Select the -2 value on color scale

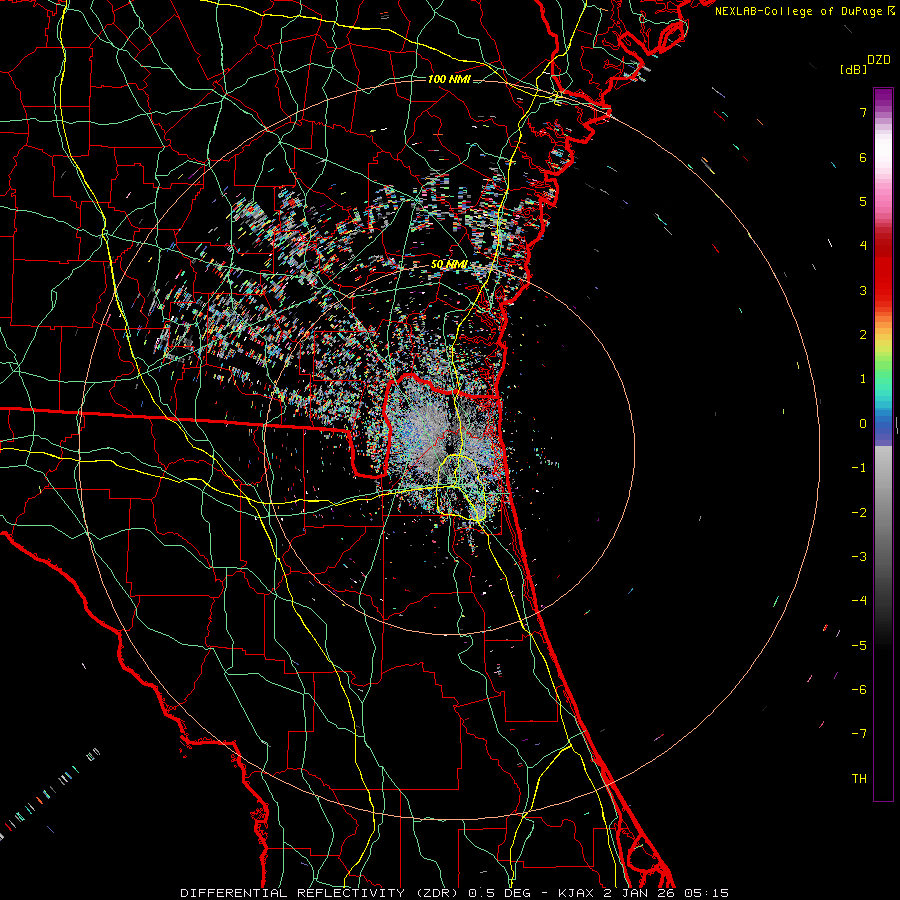[859, 513]
